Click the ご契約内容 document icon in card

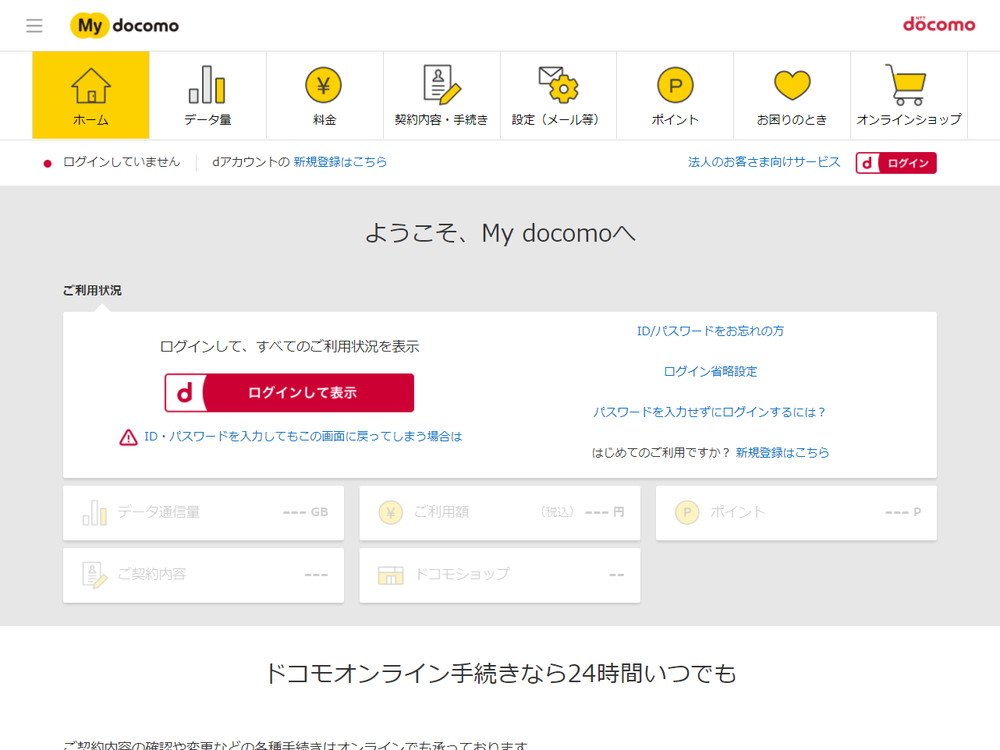coord(94,575)
